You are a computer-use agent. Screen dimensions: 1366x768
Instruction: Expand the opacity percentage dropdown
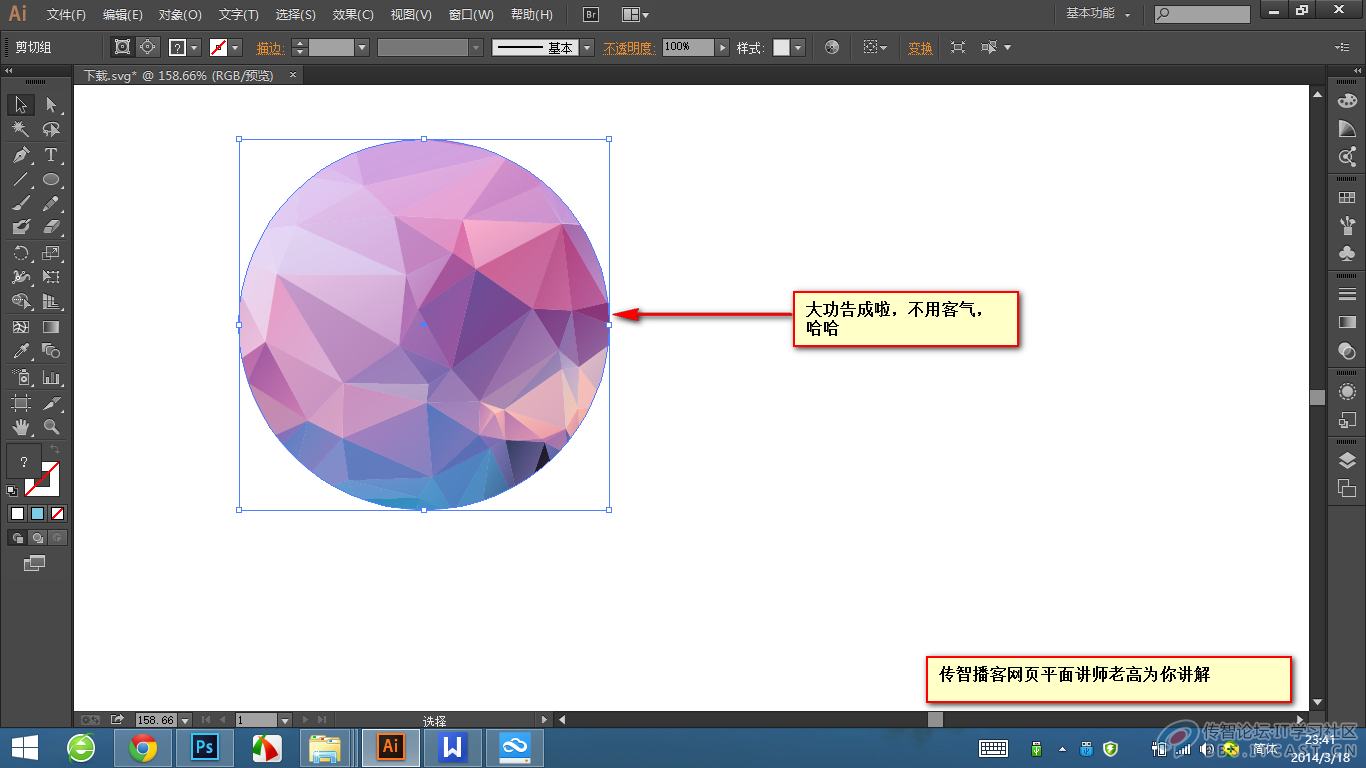coord(722,47)
